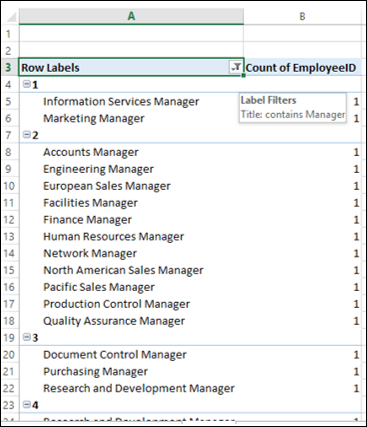The width and height of the screenshot is (367, 427).
Task: Click the Research and Development Manager cell
Action: tap(131, 388)
